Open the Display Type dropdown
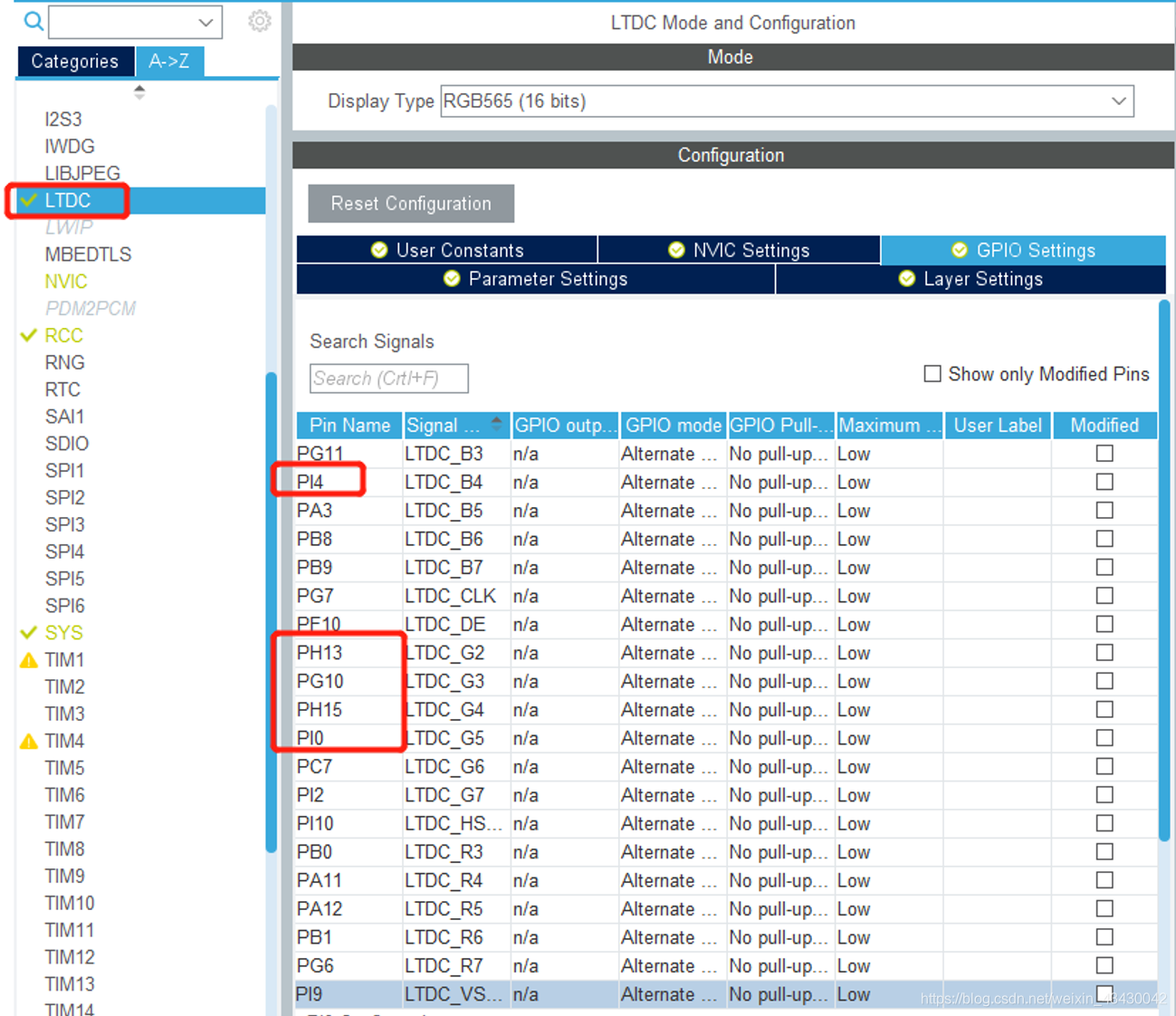 click(1119, 101)
